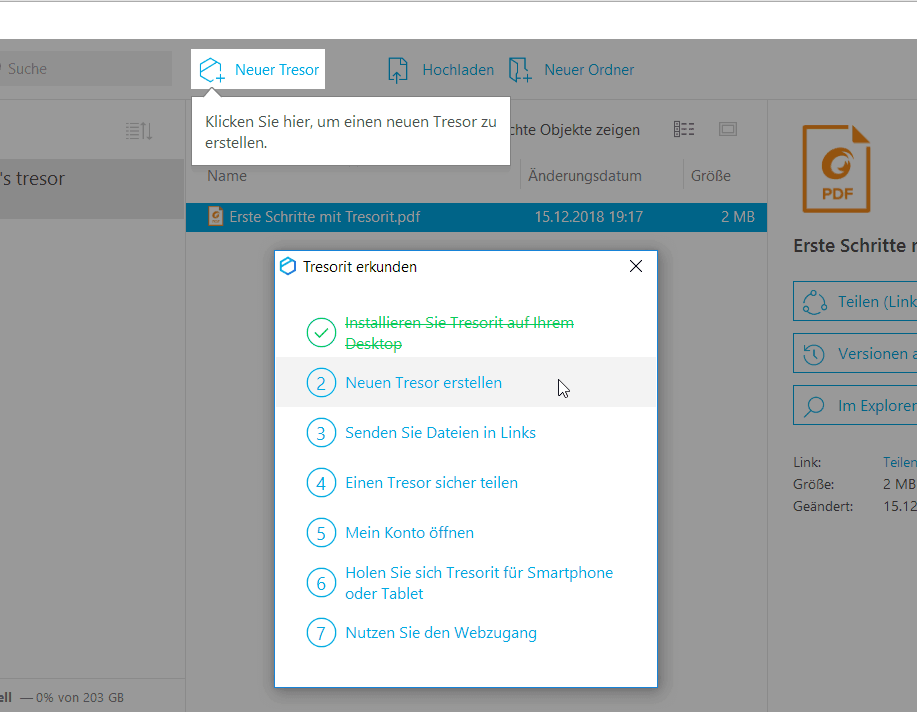This screenshot has height=712, width=917.
Task: Click the date '15.12.2018 19:17' cell
Action: [x=588, y=217]
